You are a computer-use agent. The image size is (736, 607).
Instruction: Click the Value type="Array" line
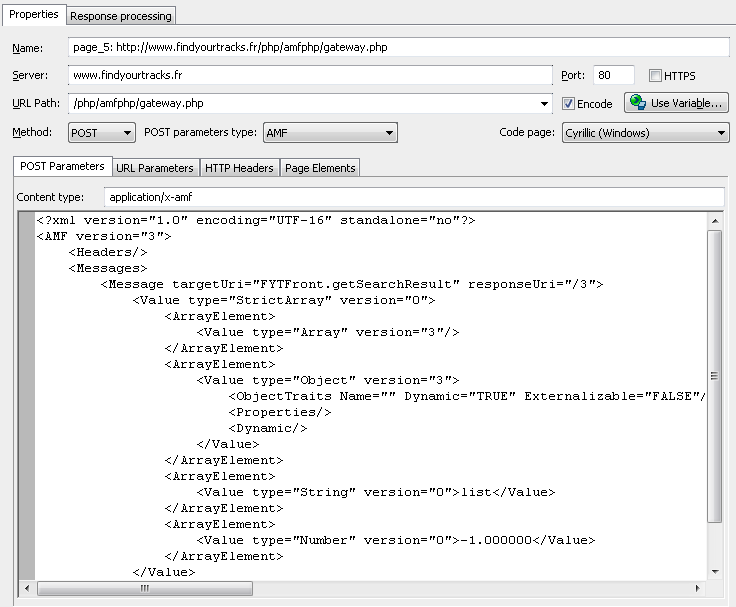(x=328, y=332)
